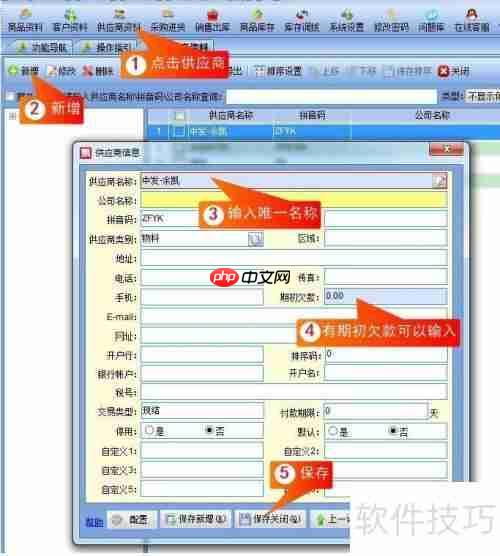This screenshot has height=556, width=500.
Task: Click the 帮助 link in dialog footer
Action: (x=95, y=522)
